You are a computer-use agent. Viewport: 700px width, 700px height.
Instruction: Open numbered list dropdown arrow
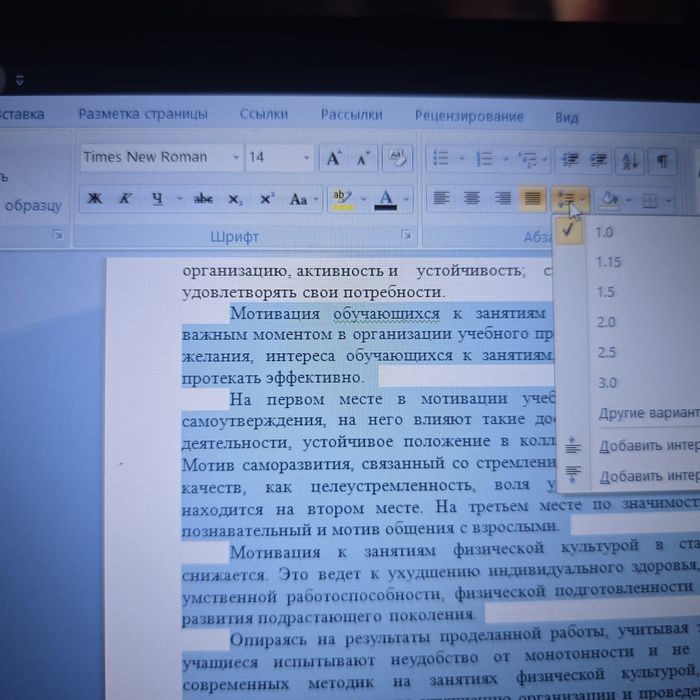coord(506,158)
